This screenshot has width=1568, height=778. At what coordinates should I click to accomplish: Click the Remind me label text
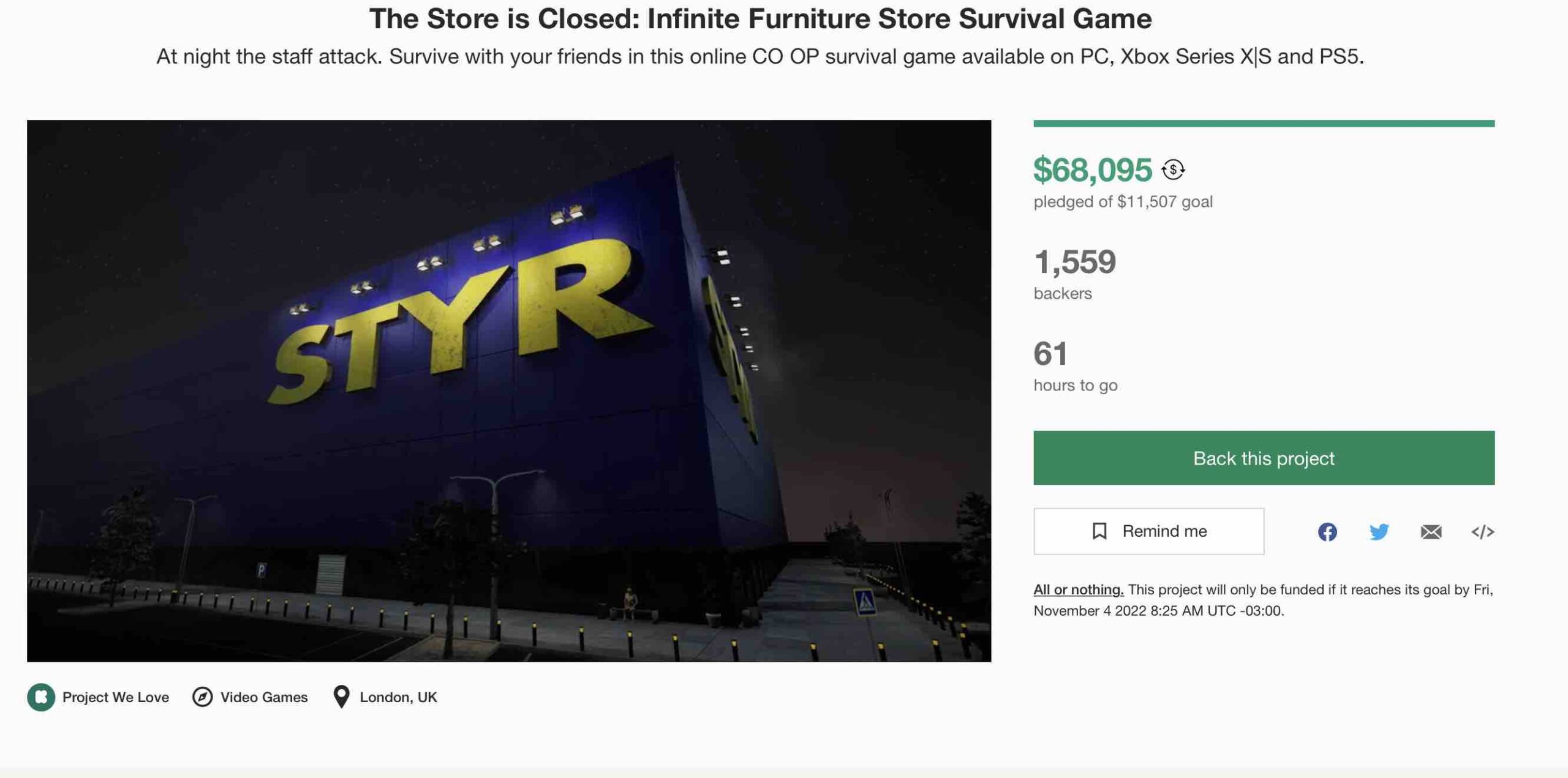coord(1164,531)
